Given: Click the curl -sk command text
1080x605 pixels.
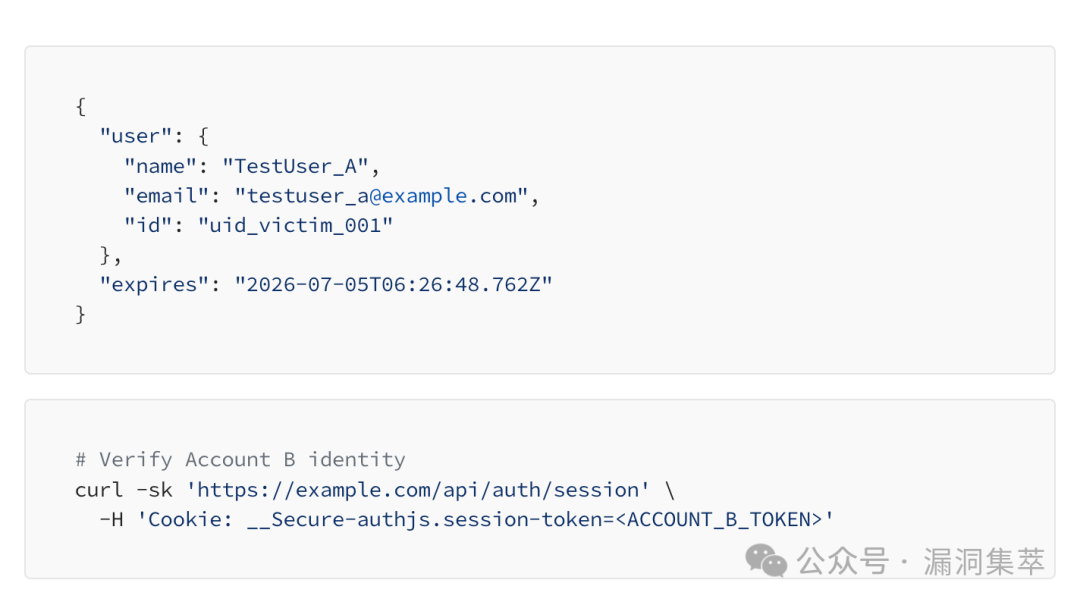Looking at the screenshot, I should click(x=124, y=490).
